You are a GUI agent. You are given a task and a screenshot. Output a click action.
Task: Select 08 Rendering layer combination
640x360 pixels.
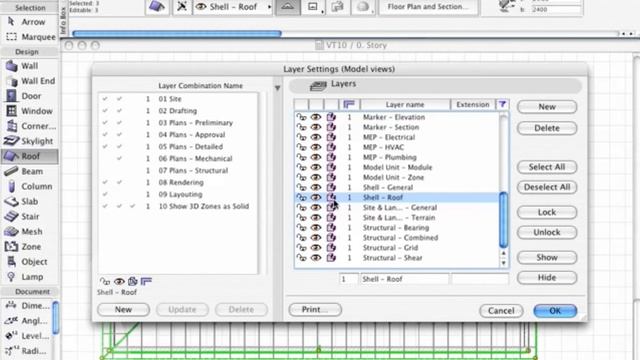coord(178,182)
